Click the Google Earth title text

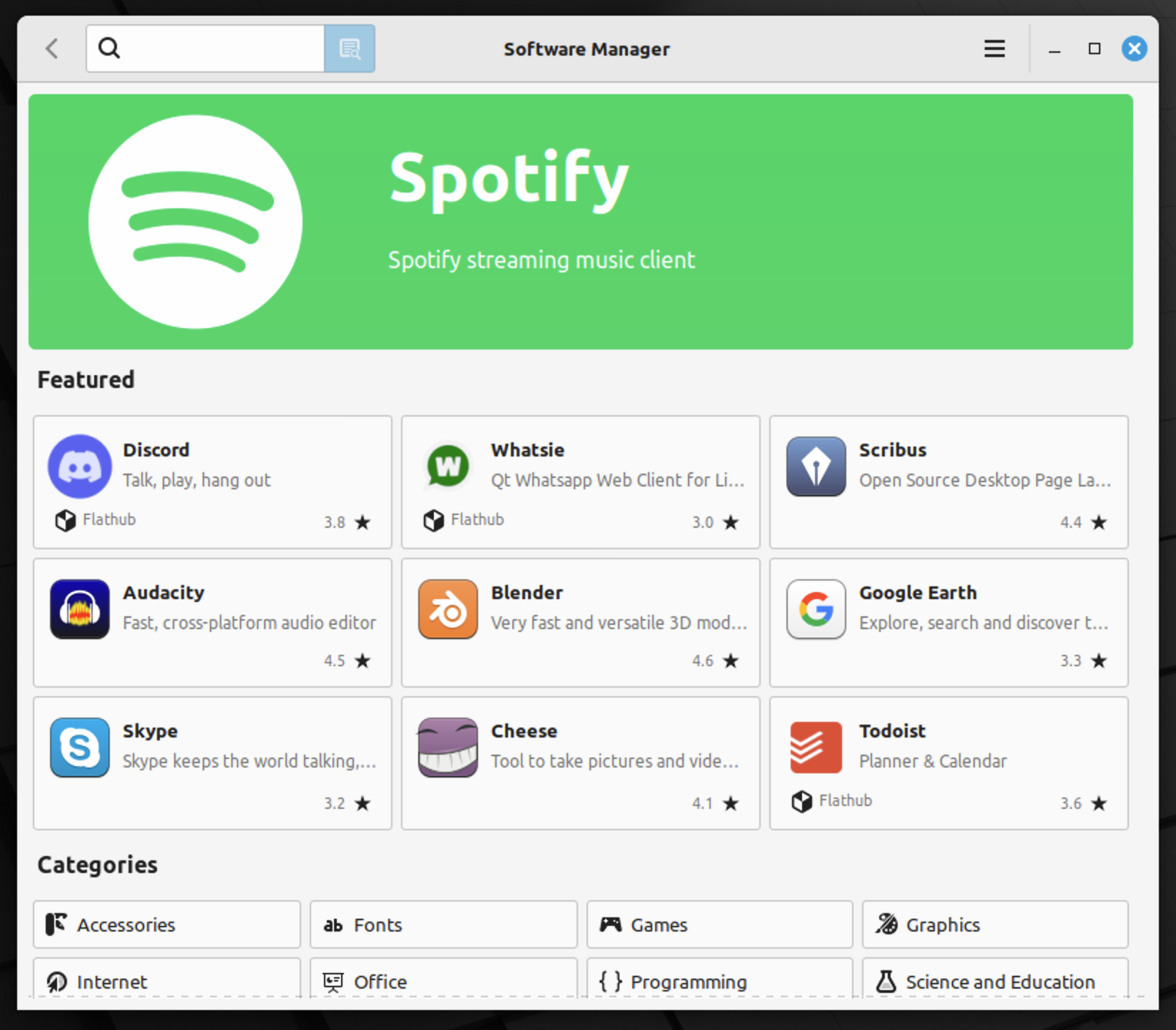click(x=918, y=593)
